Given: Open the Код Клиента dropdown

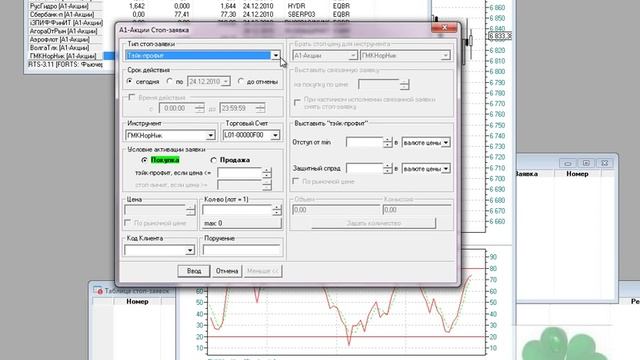Looking at the screenshot, I should click(190, 250).
